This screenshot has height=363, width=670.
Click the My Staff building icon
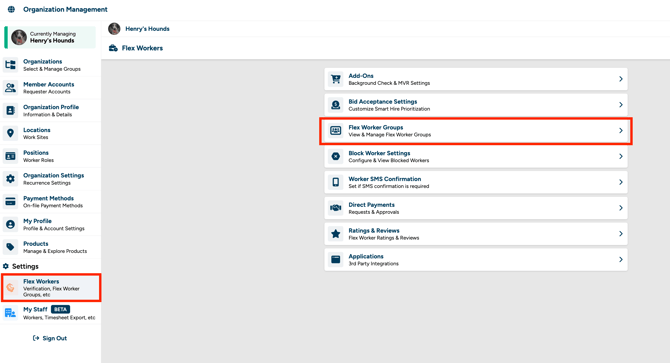coord(10,313)
